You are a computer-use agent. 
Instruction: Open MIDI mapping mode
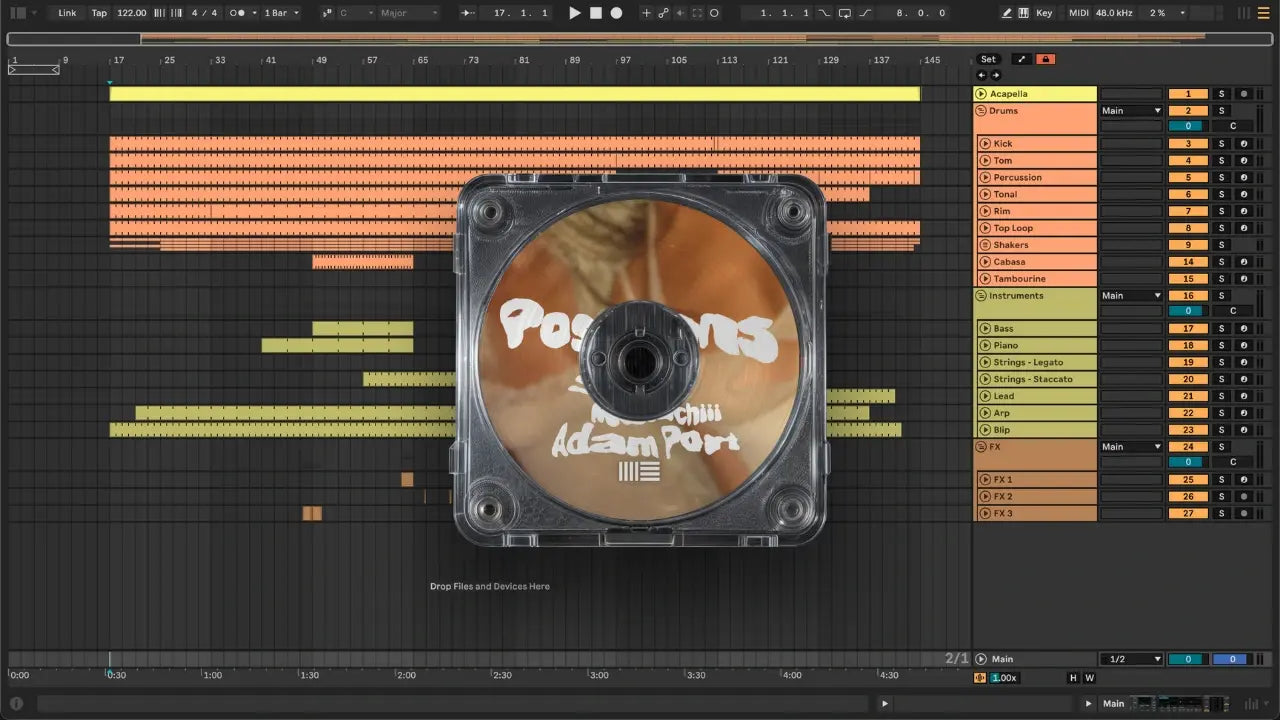[1078, 13]
